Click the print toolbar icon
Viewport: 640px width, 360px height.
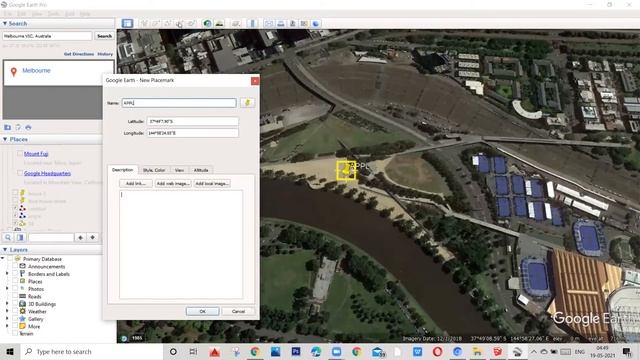tap(280, 24)
